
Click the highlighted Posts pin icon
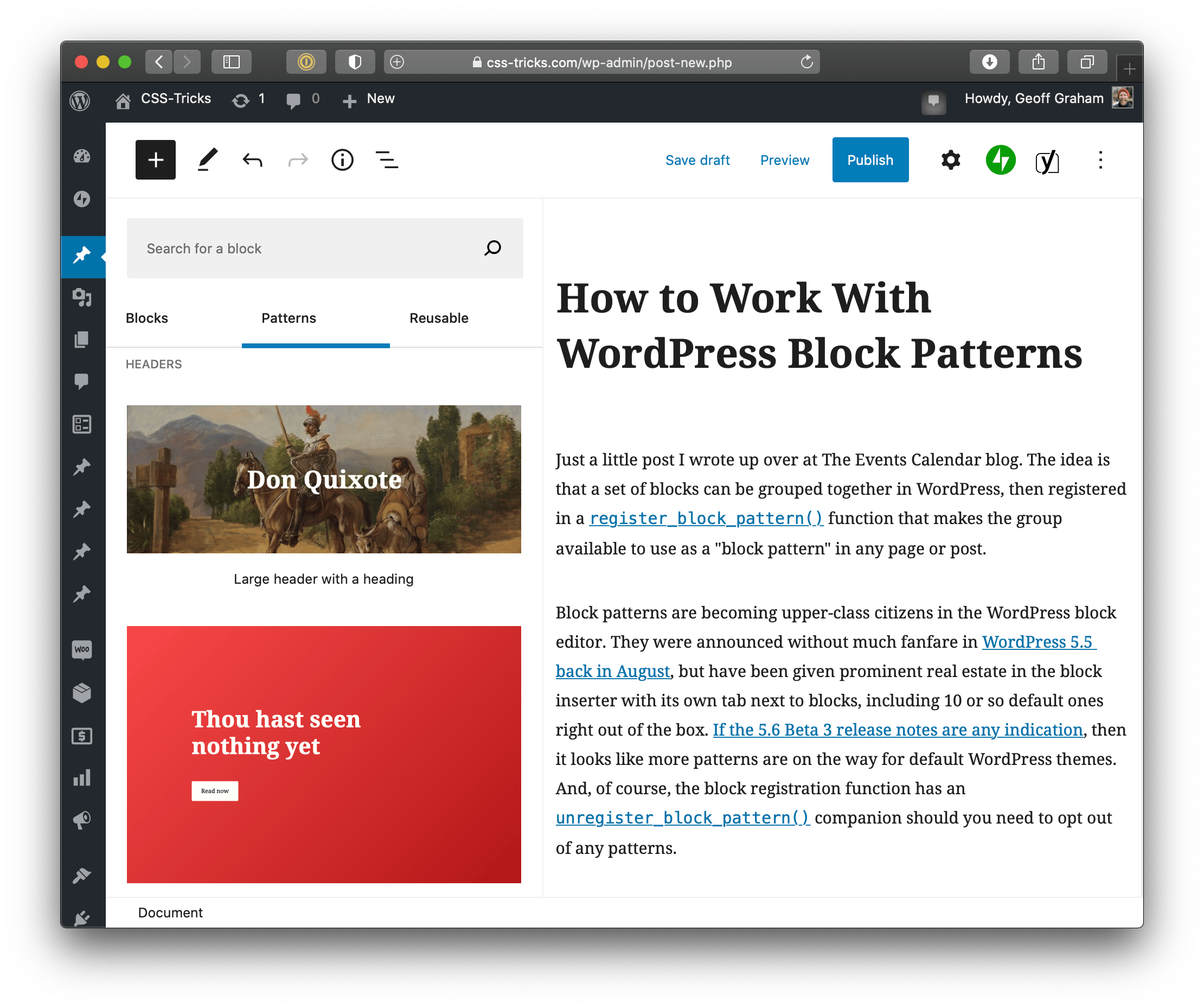pos(82,255)
